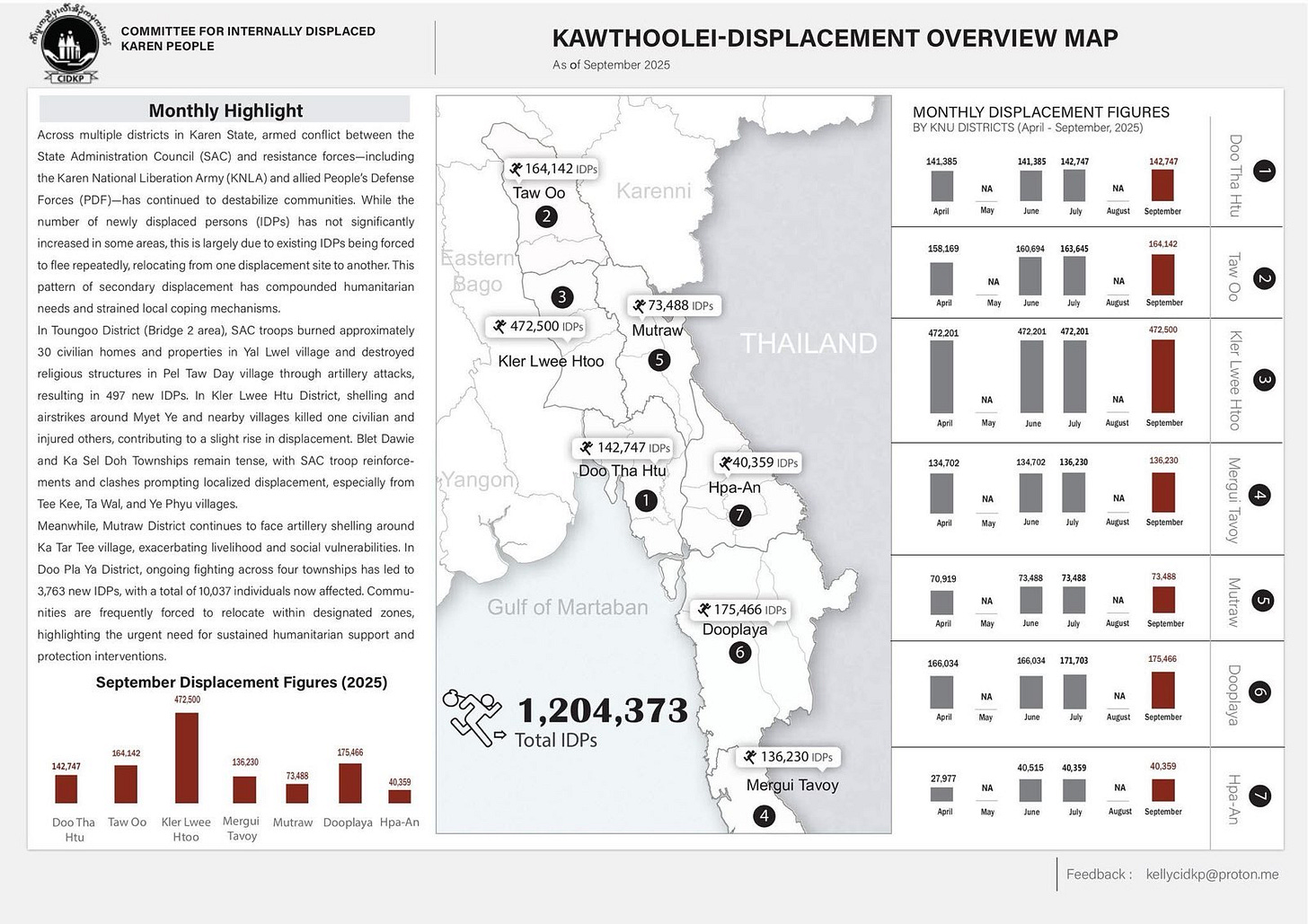Screen dimensions: 1308x924
Task: Click the Gulf of Martaban map label
Action: 568,607
